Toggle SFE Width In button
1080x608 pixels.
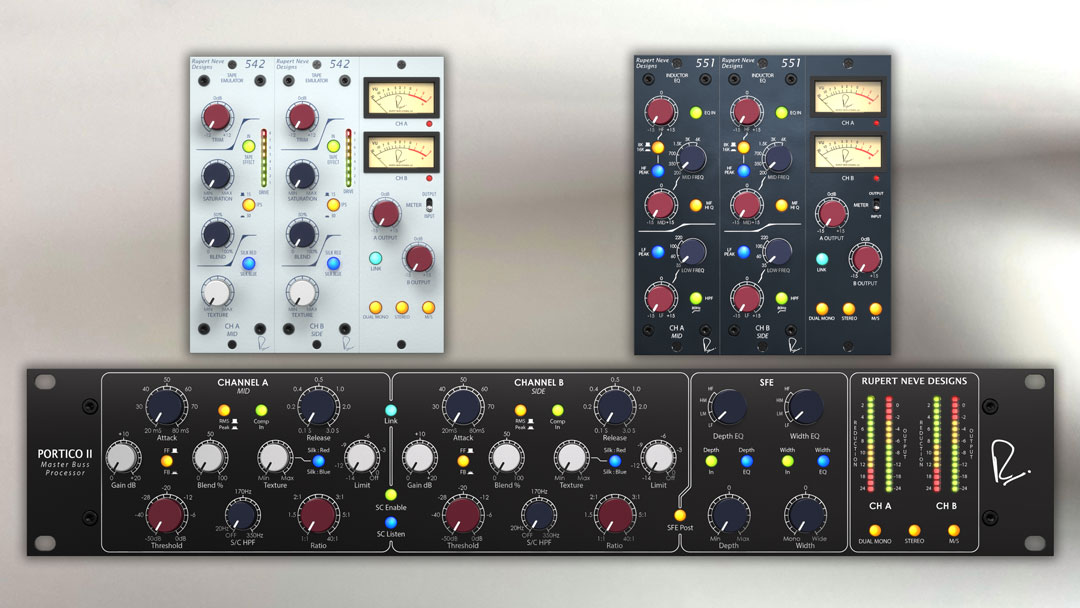787,461
